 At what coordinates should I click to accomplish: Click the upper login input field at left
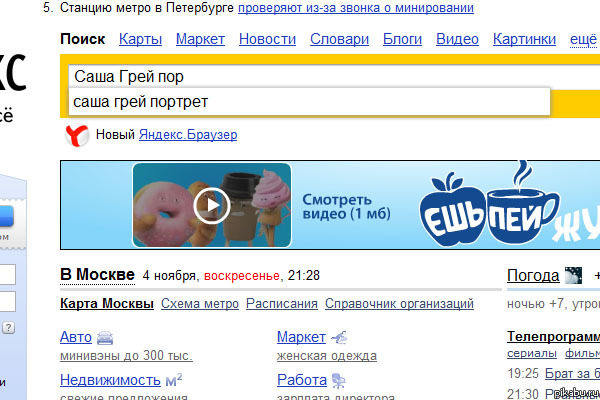[7, 274]
